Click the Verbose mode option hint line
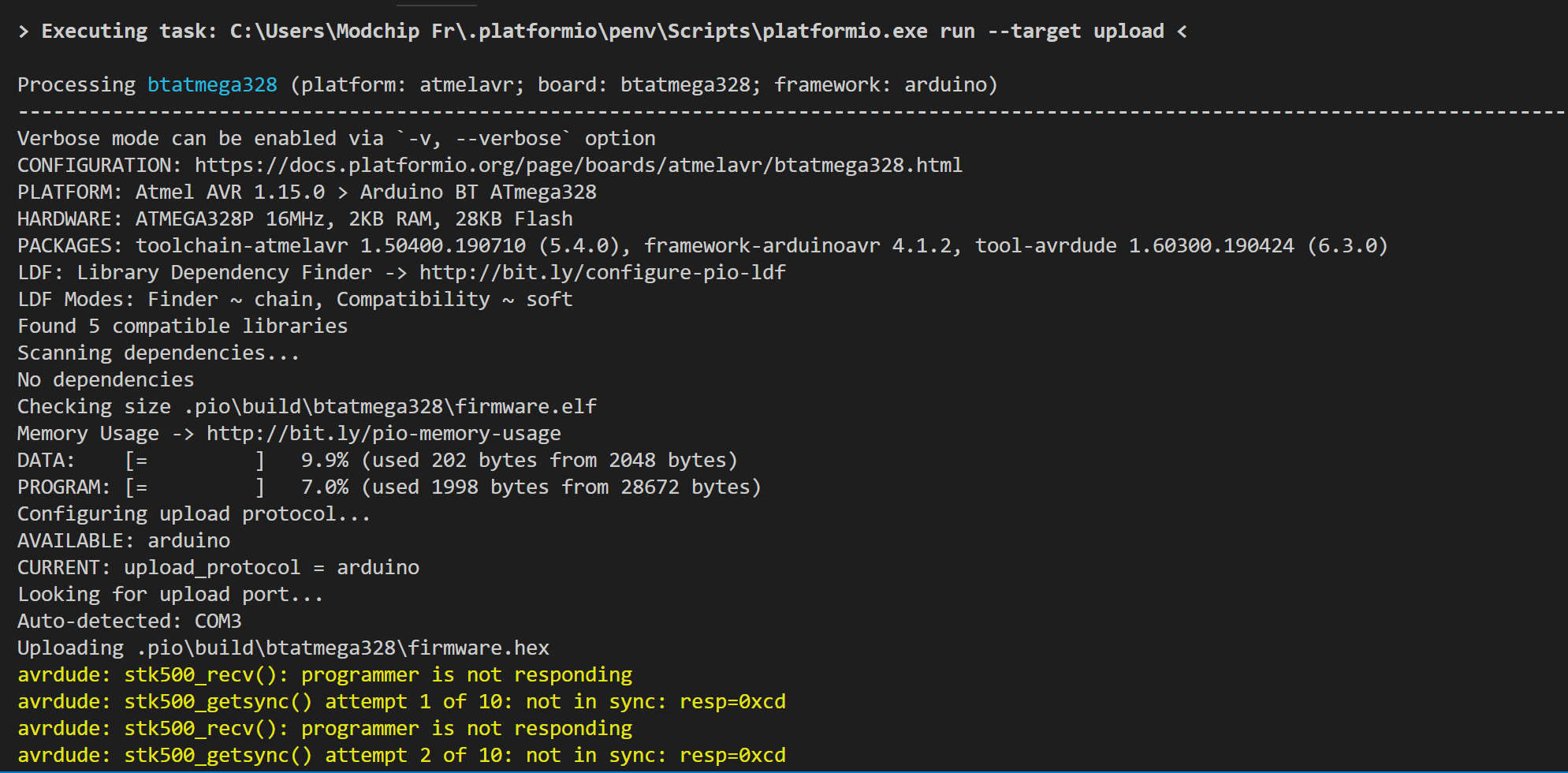 point(337,138)
